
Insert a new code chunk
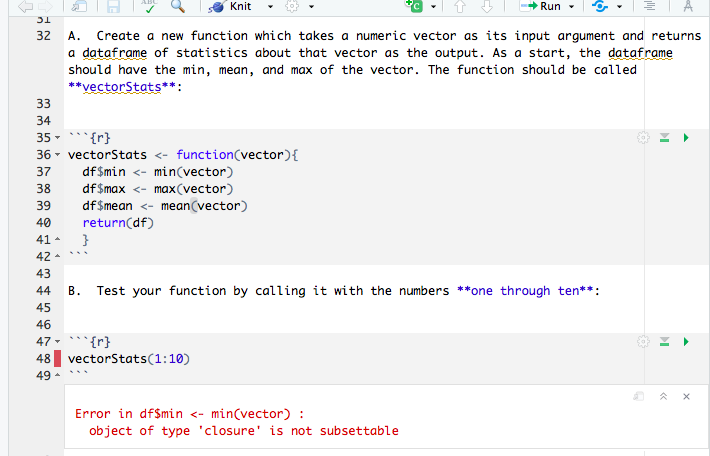pyautogui.click(x=414, y=6)
